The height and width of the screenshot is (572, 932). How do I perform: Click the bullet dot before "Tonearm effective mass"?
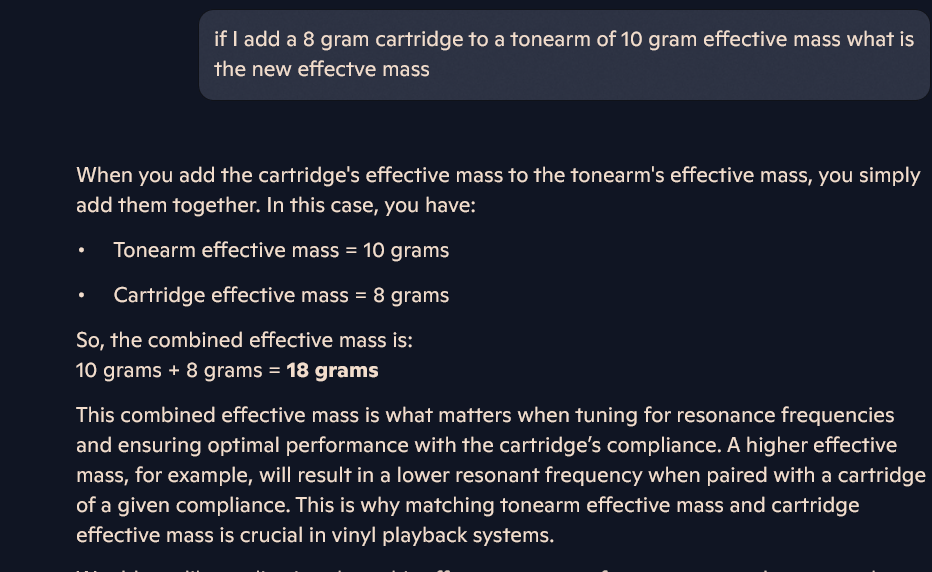(81, 251)
